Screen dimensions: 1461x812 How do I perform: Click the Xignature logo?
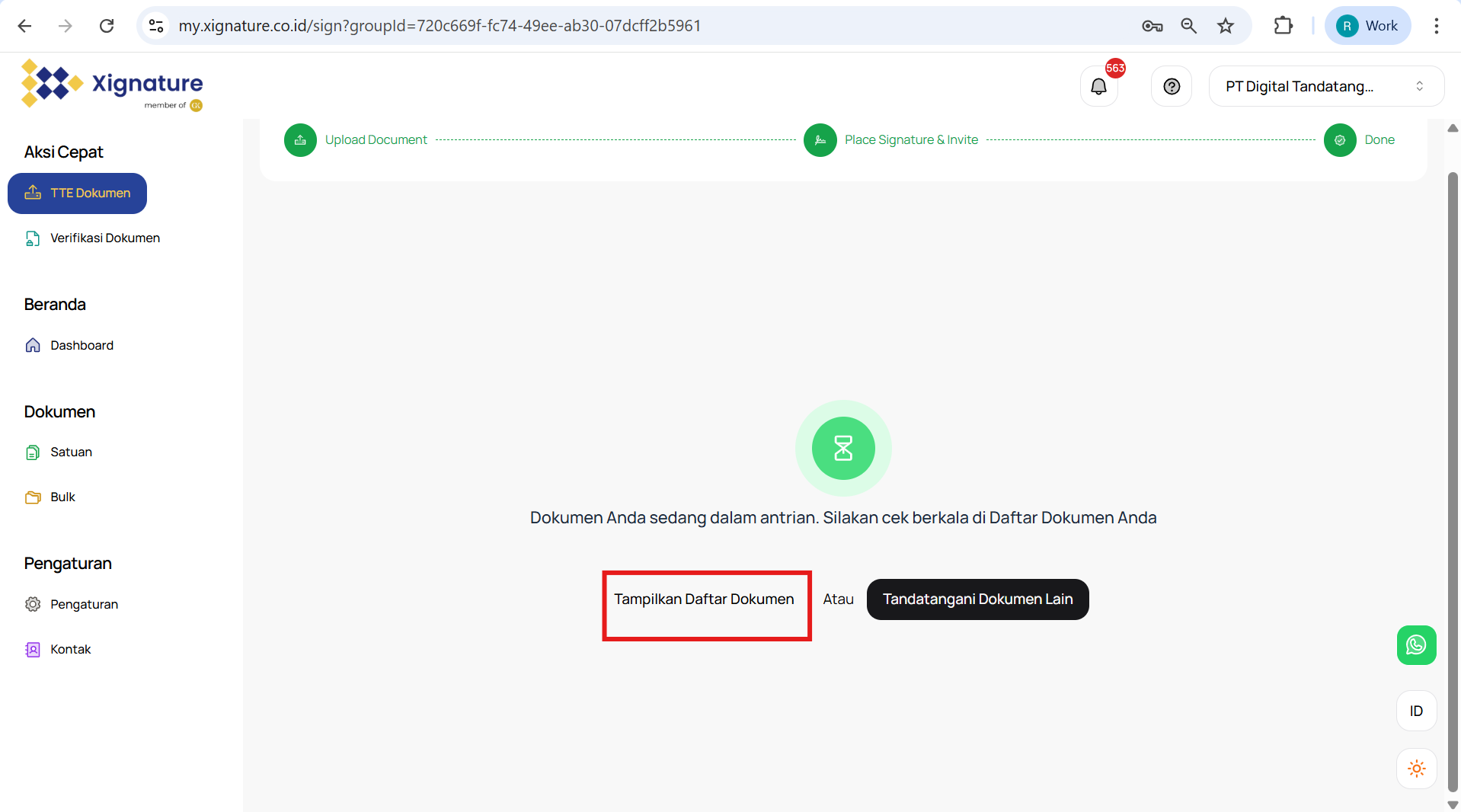click(113, 84)
